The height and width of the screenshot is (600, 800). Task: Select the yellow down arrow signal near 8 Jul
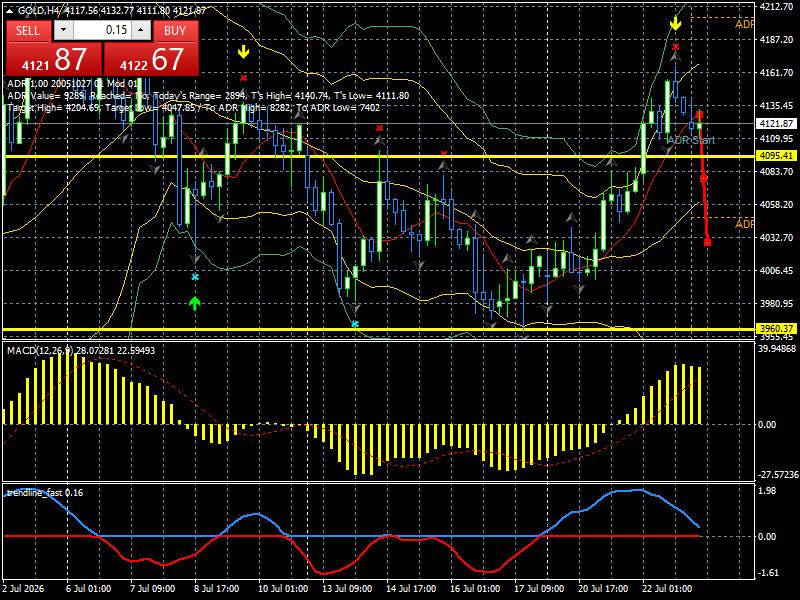point(243,52)
